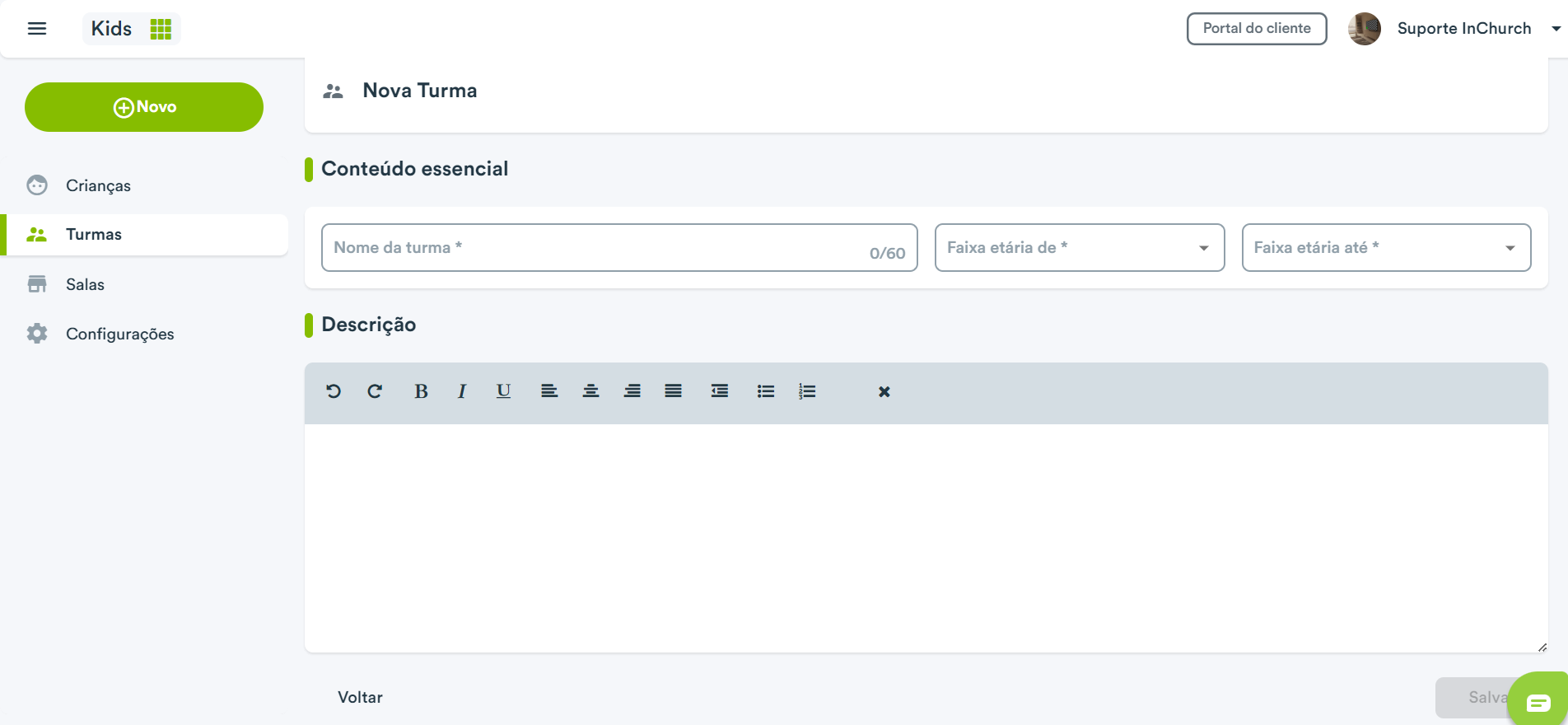Open the Faixa etária até dropdown
Viewport: 1568px width, 725px height.
pos(1386,247)
